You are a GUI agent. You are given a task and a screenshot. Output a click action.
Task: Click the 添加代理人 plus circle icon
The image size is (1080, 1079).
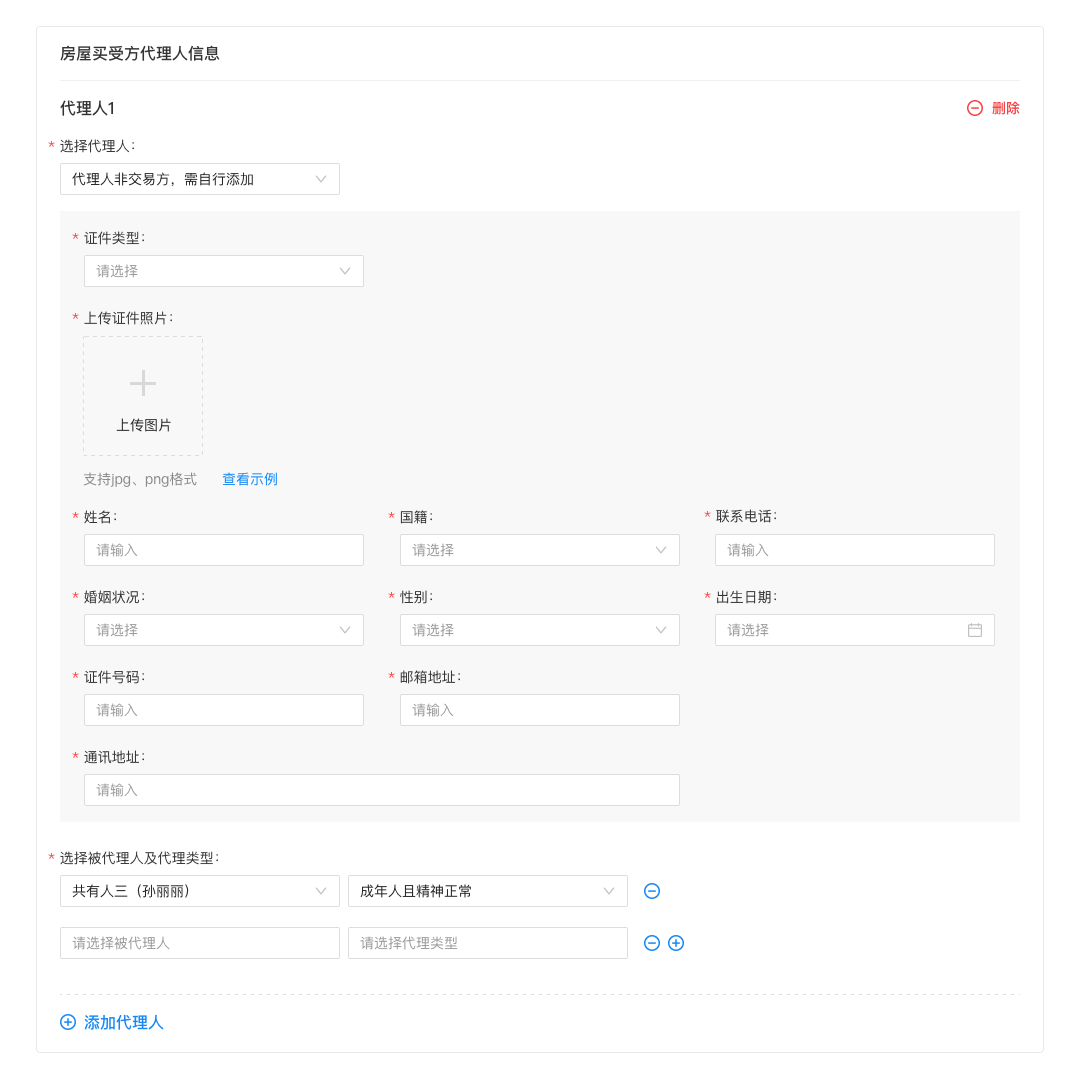pyautogui.click(x=68, y=1022)
